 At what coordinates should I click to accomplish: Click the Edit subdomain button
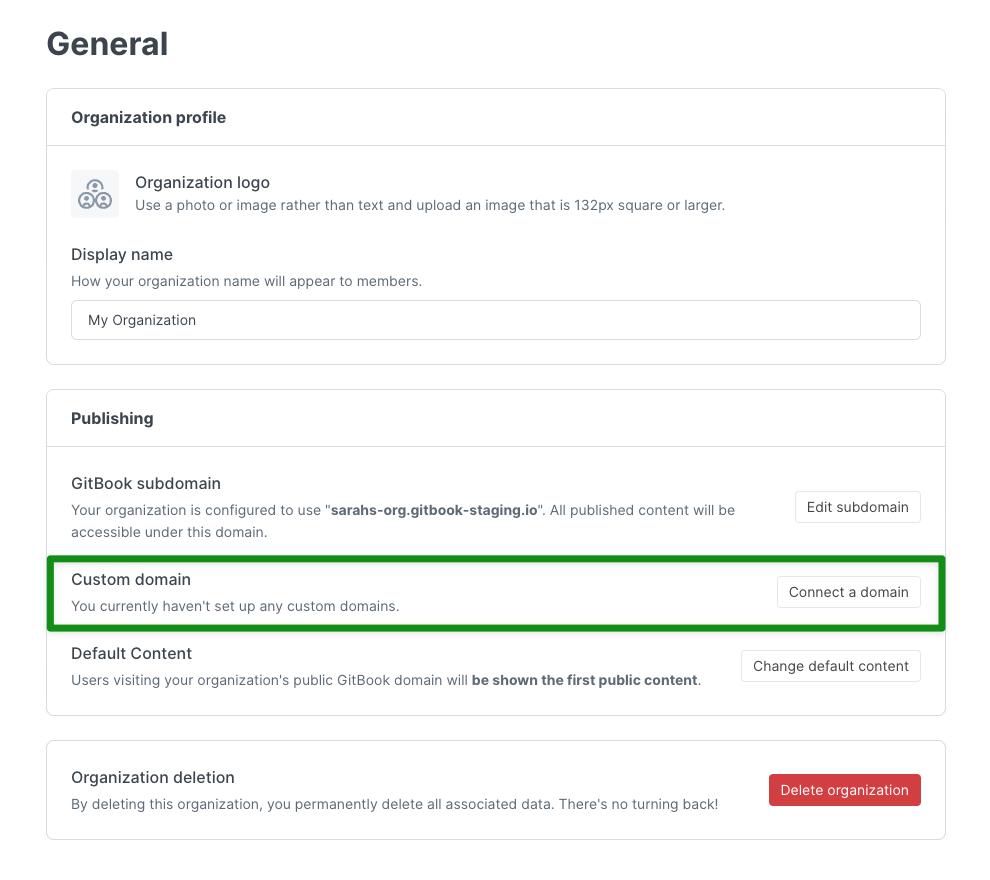point(857,507)
